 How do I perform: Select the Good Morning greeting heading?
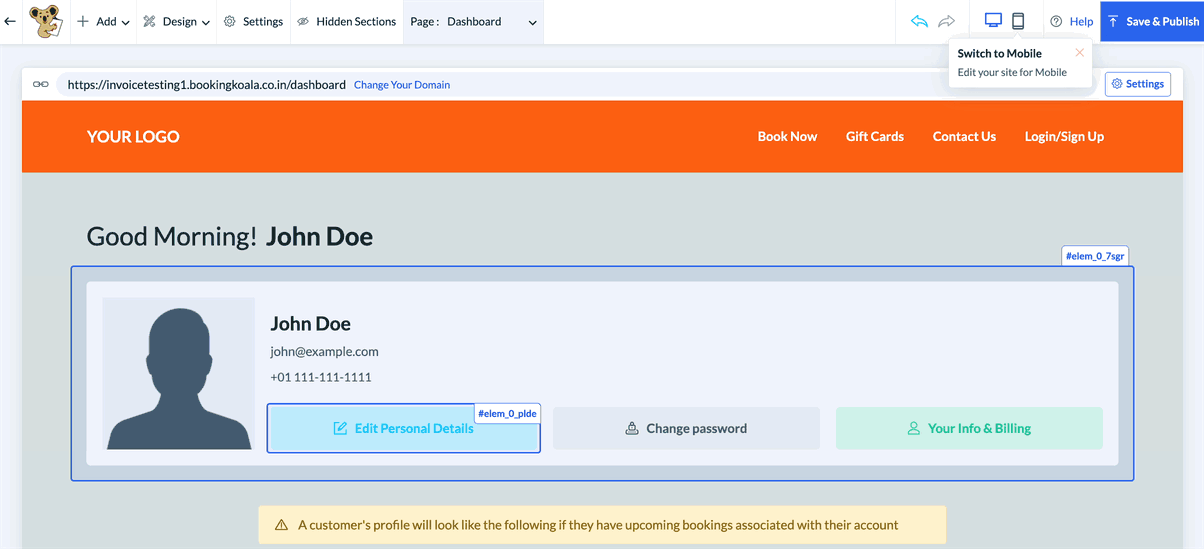pos(230,237)
